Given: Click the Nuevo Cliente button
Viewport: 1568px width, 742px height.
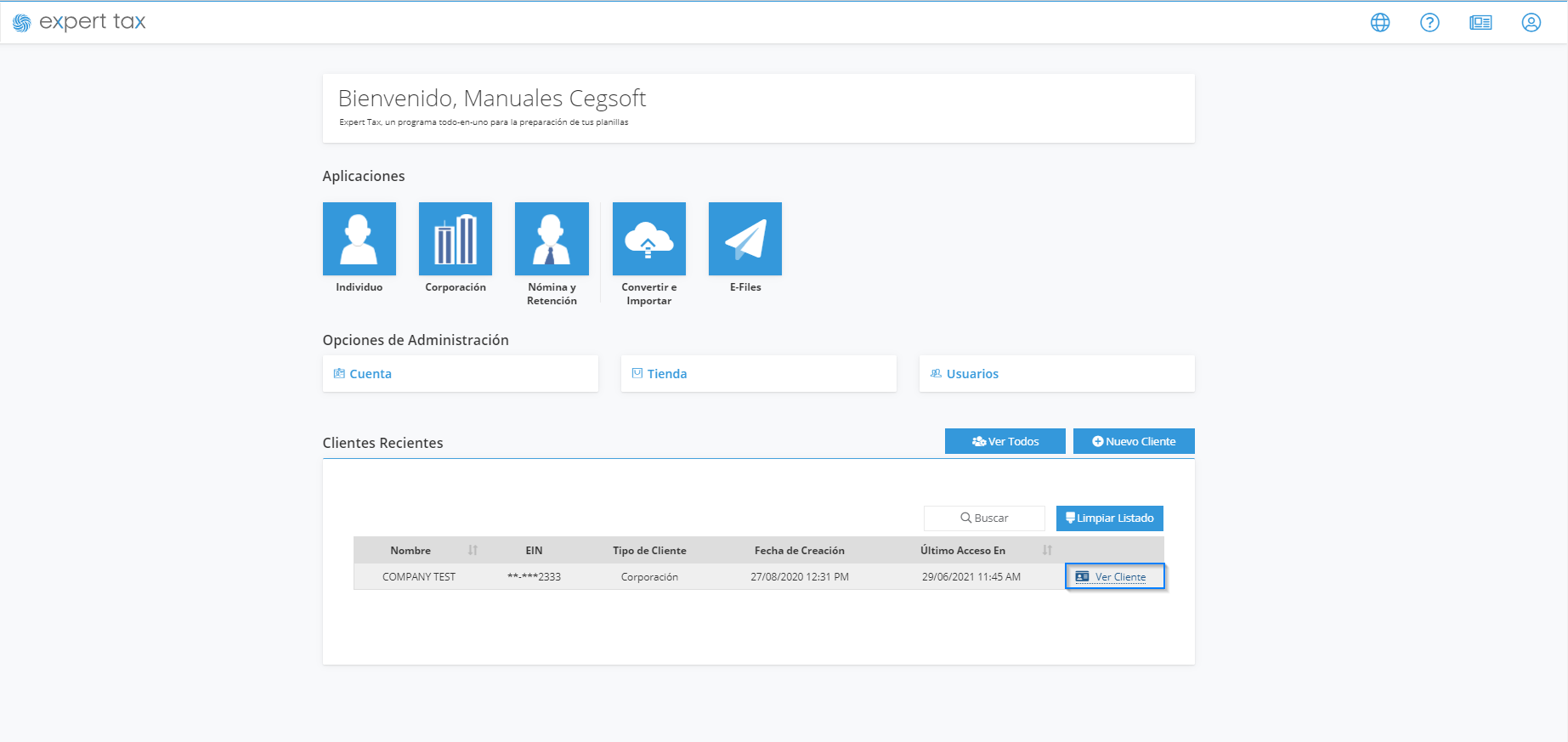Looking at the screenshot, I should coord(1134,441).
